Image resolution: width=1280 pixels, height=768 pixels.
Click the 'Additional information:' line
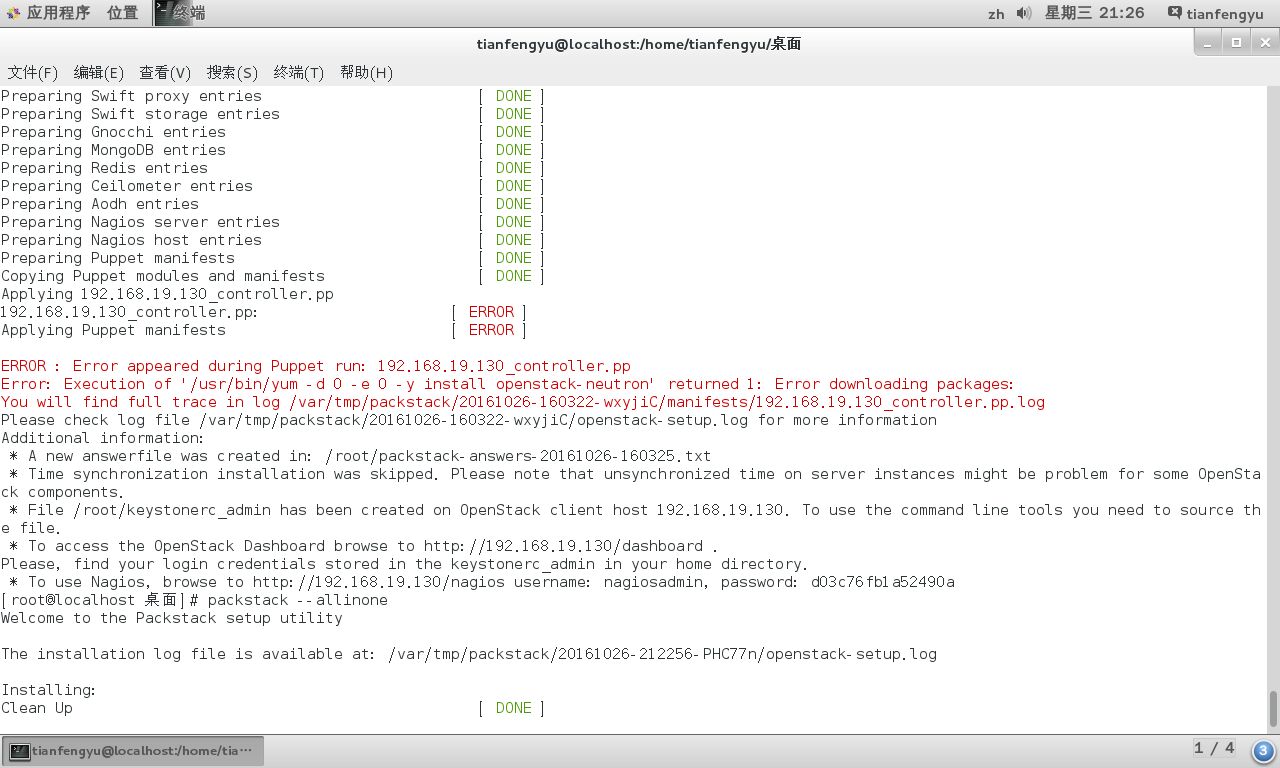coord(102,438)
